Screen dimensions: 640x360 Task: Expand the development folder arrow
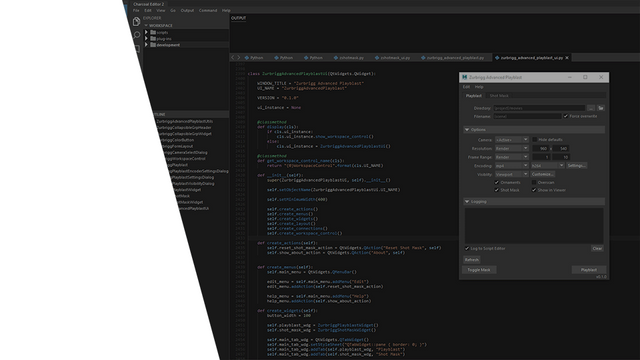coord(146,44)
